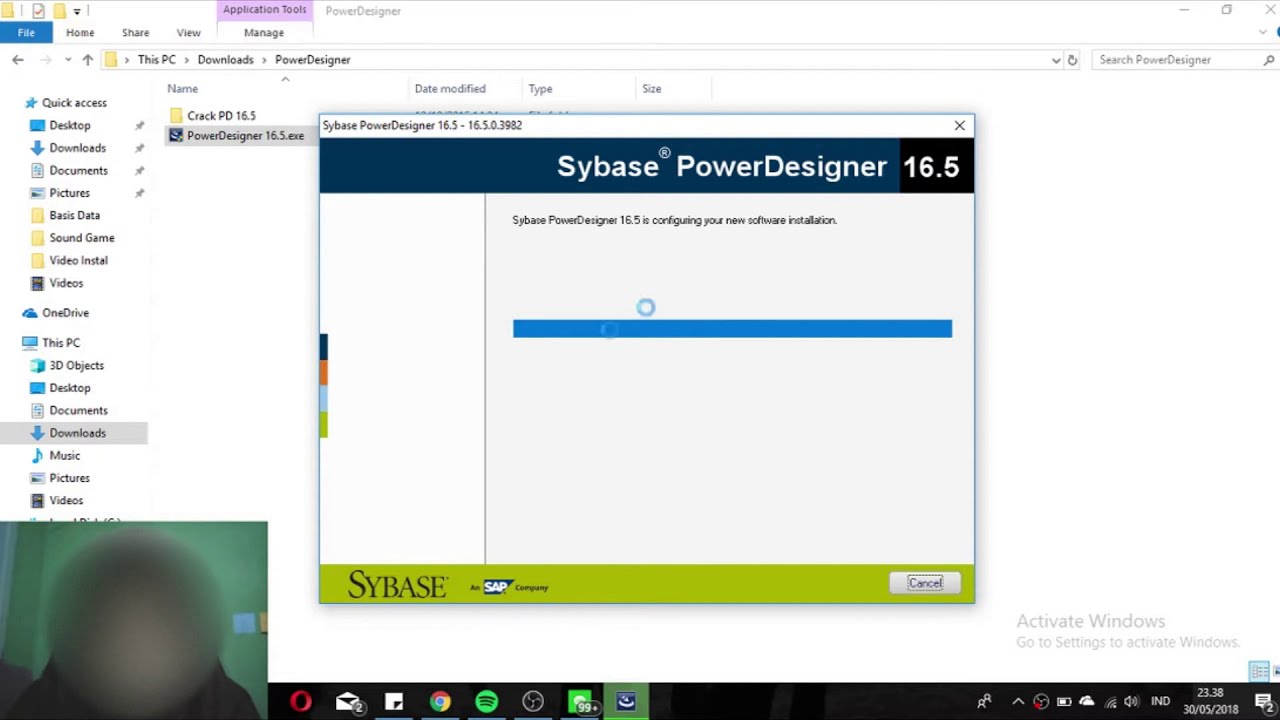Launch Google Chrome from taskbar
Image resolution: width=1280 pixels, height=720 pixels.
point(440,701)
